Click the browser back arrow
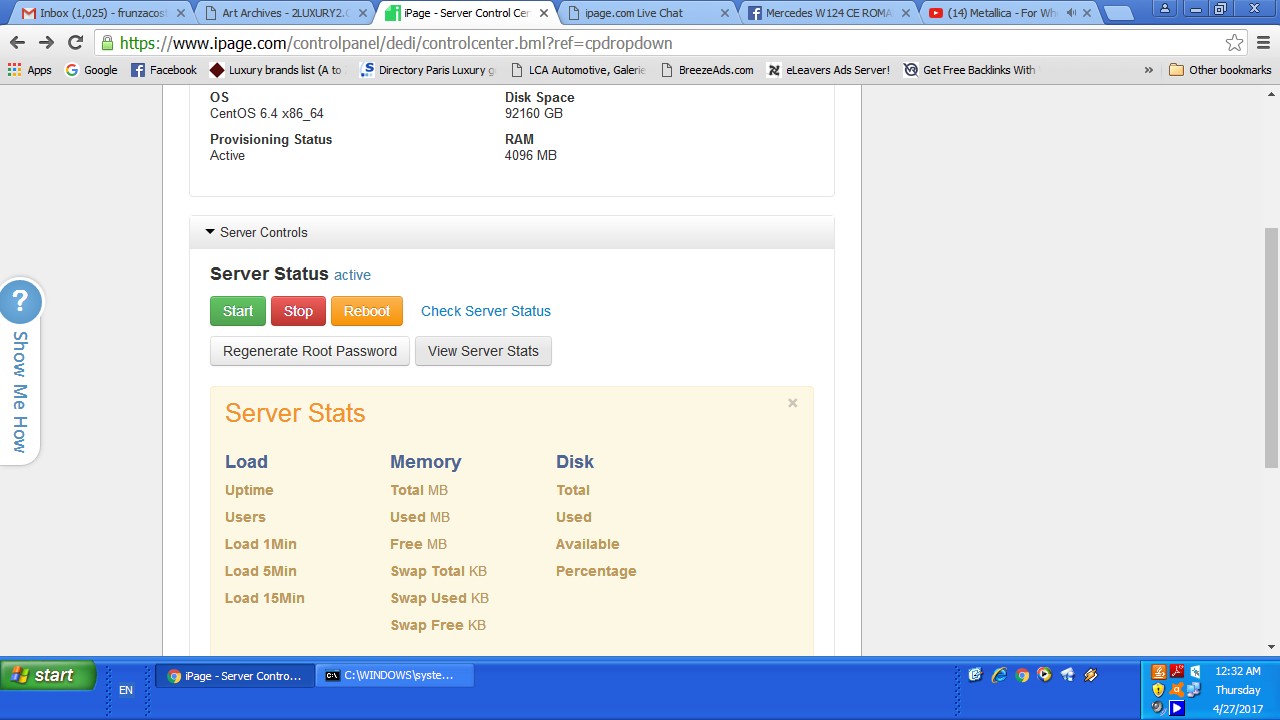1280x720 pixels. pyautogui.click(x=17, y=43)
